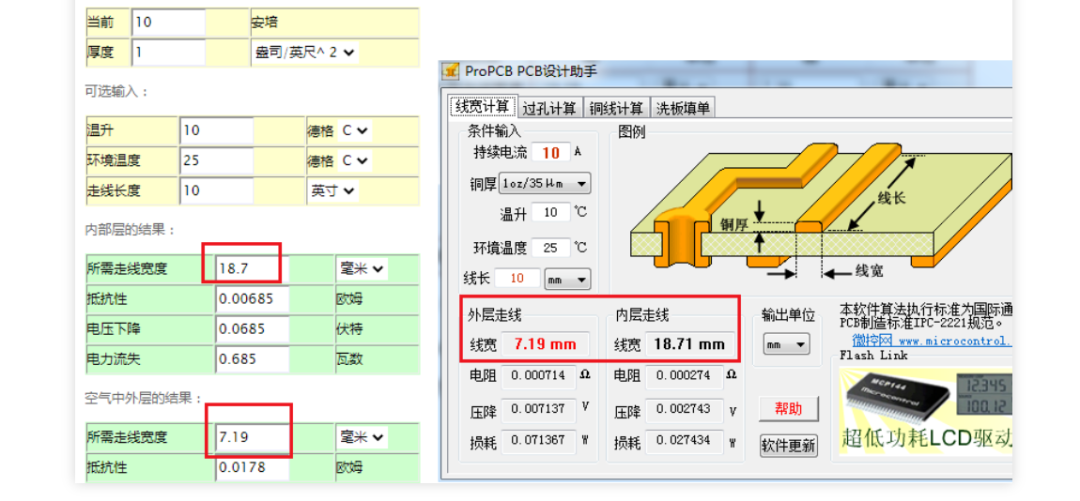Switch to the 过孔计算 tab
This screenshot has height=501, width=1080.
pos(549,108)
